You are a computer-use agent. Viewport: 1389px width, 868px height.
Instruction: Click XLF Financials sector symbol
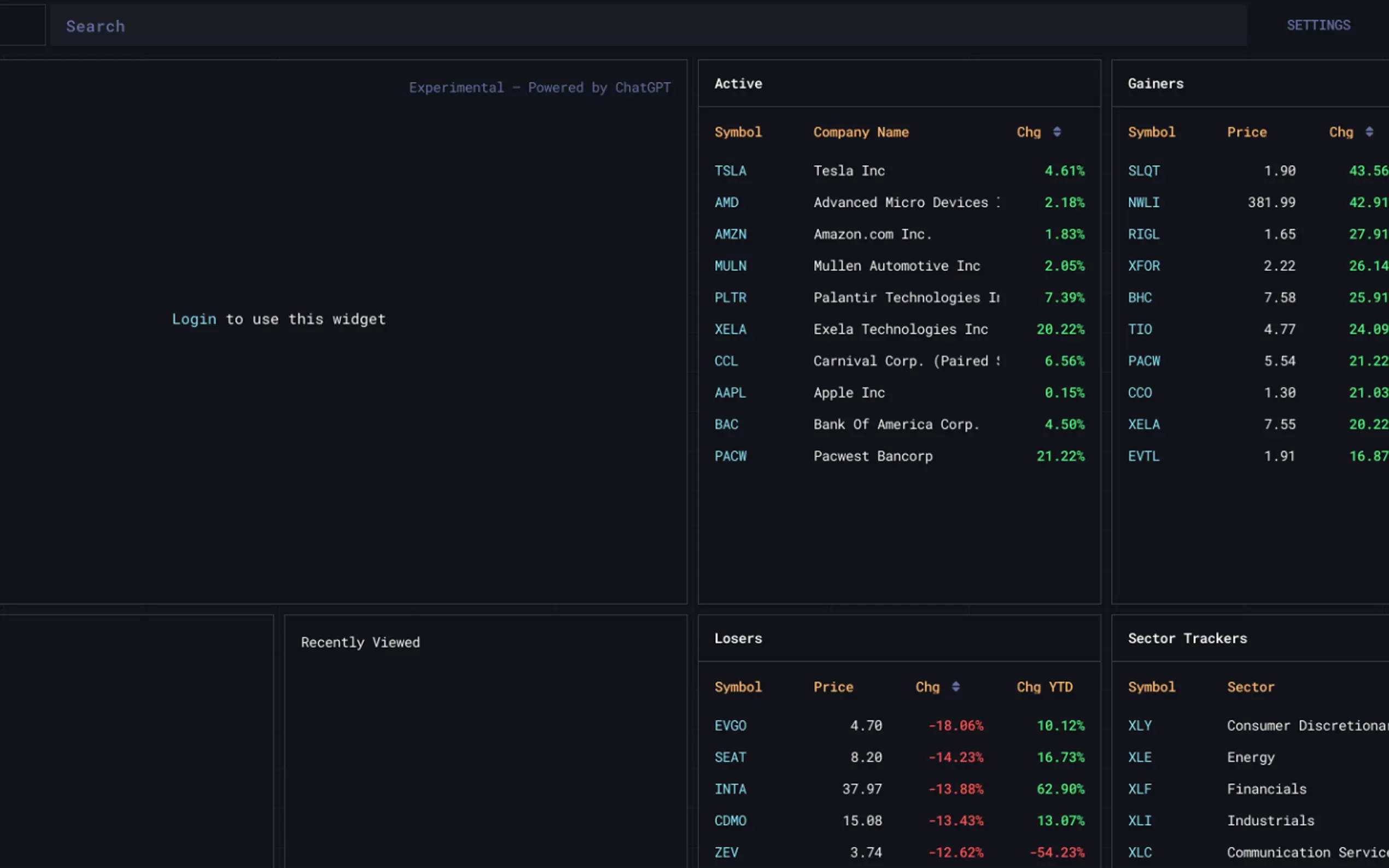pos(1139,789)
